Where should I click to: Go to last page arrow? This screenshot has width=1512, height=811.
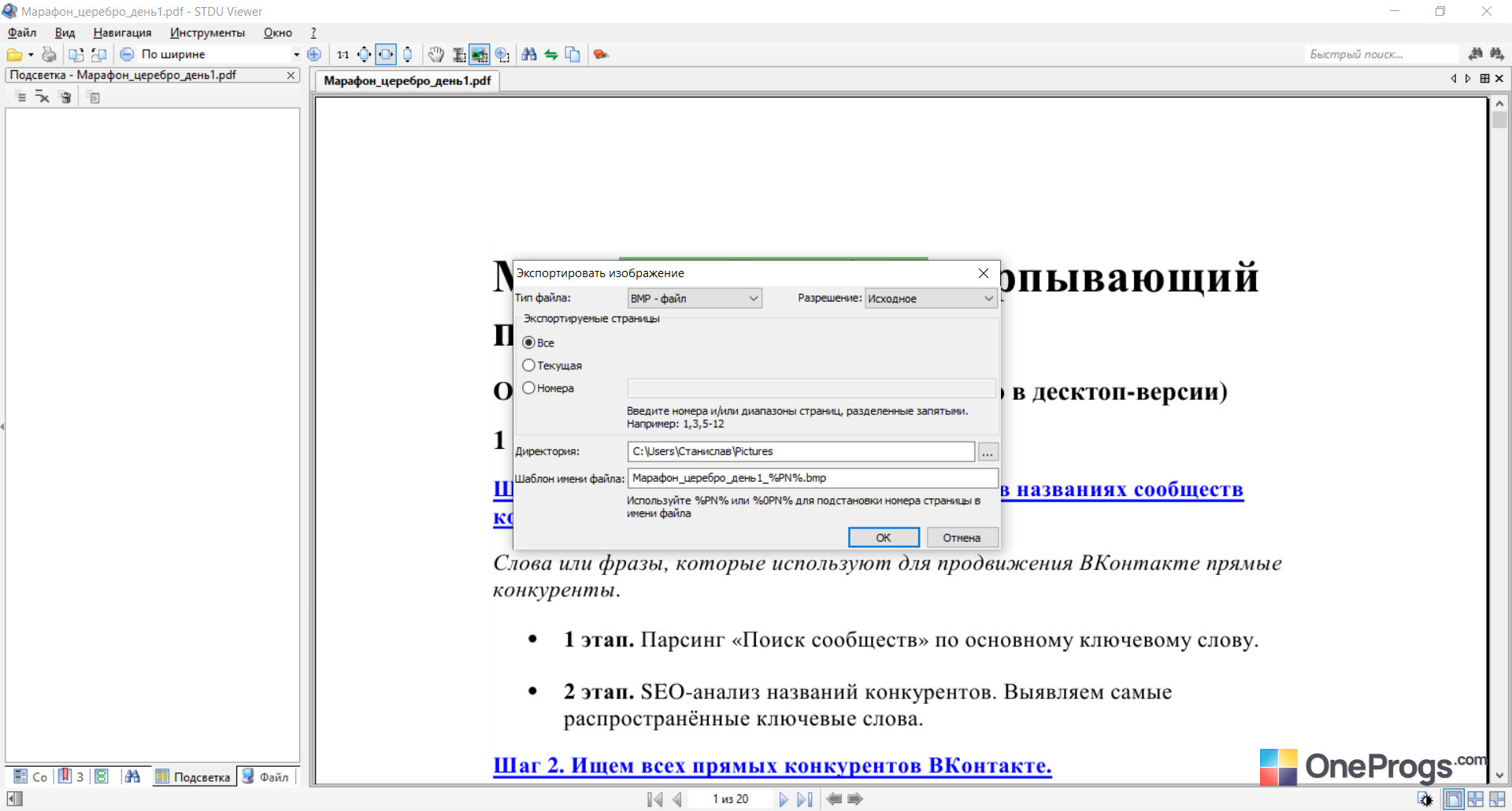(805, 799)
